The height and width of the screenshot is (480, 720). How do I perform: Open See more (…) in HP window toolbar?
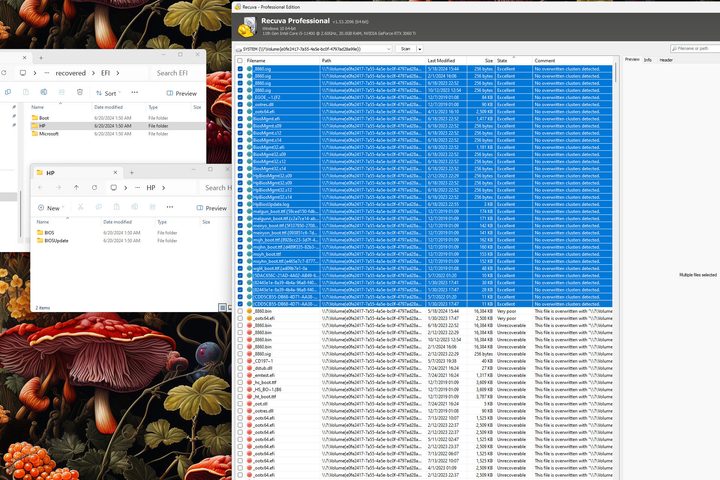pyautogui.click(x=170, y=207)
